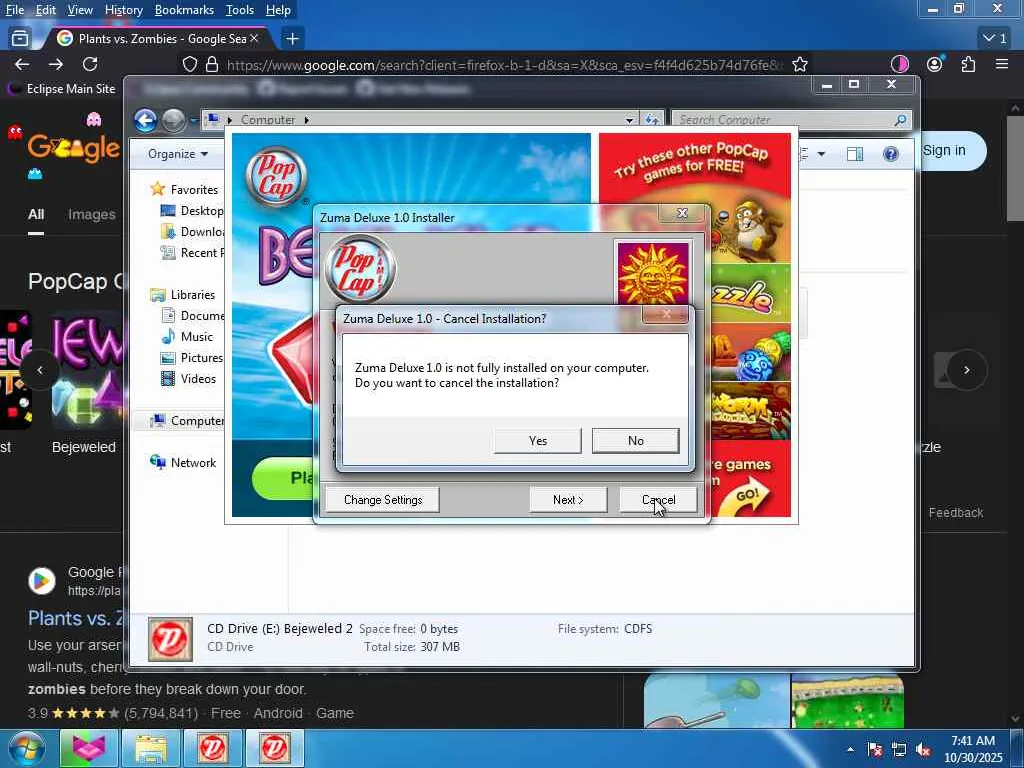Viewport: 1024px width, 768px height.
Task: Click the previous carousel arrow
Action: point(40,370)
